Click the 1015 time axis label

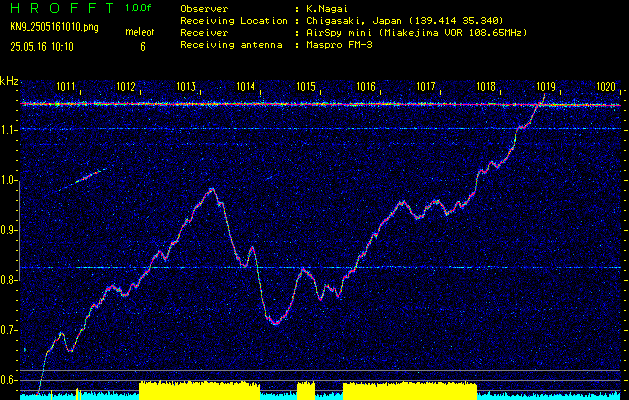[x=306, y=86]
